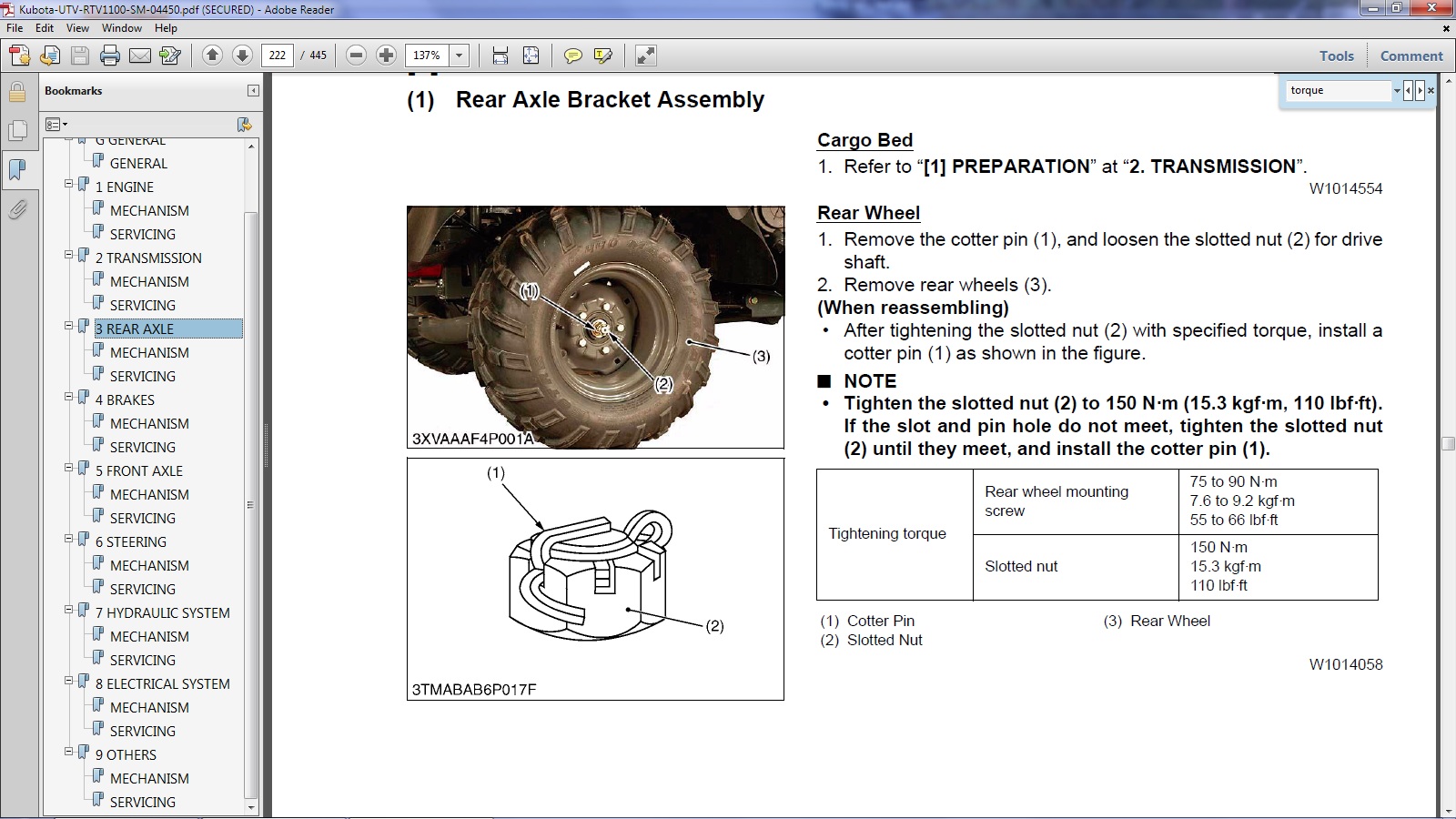Open the Comment pane

1411,56
